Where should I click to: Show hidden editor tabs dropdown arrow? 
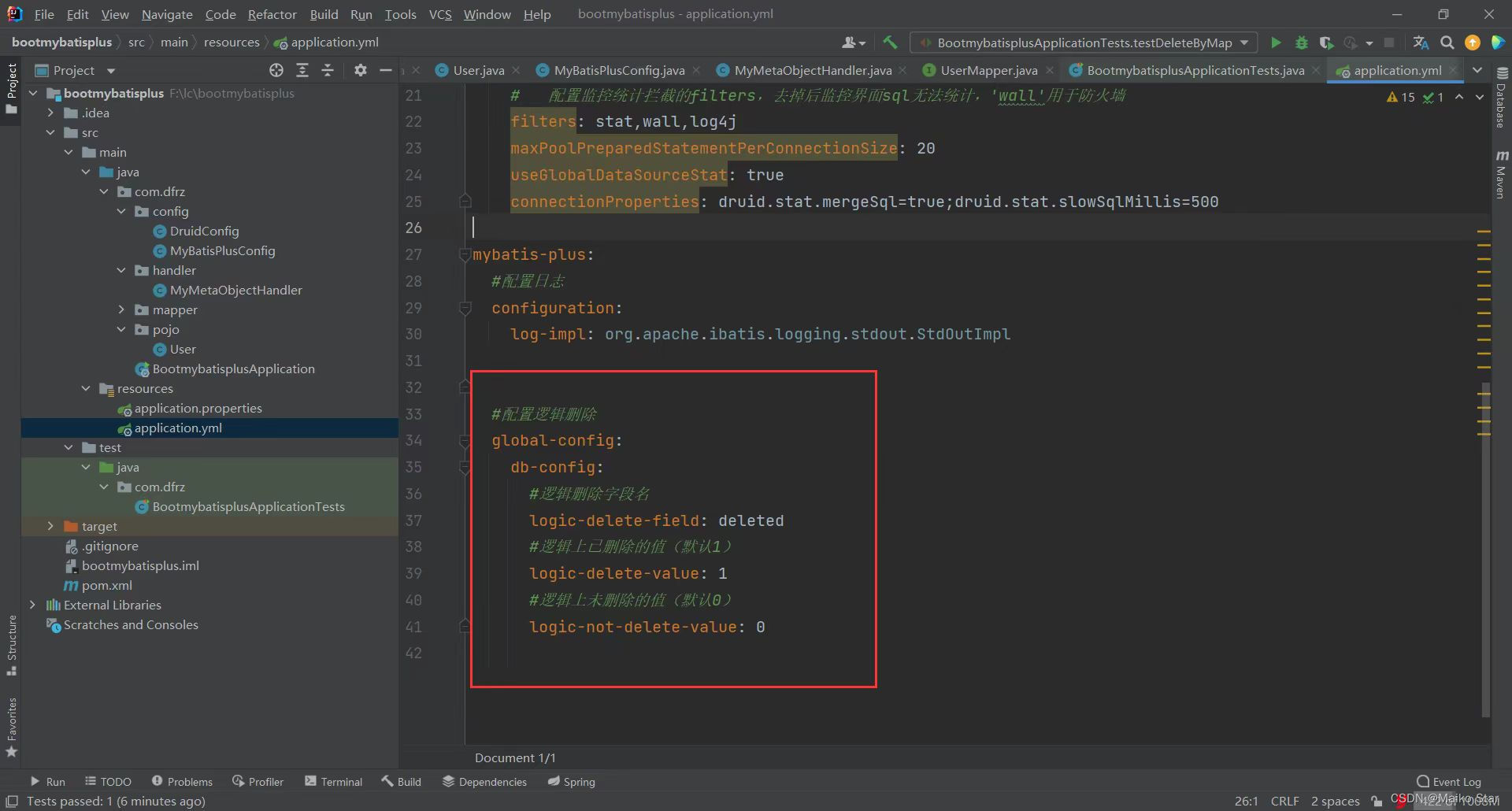pos(1477,70)
